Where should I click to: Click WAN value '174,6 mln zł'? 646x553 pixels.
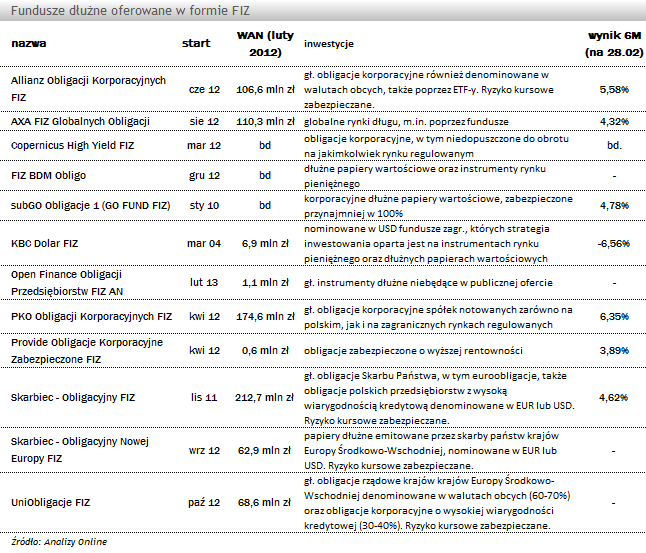point(265,316)
